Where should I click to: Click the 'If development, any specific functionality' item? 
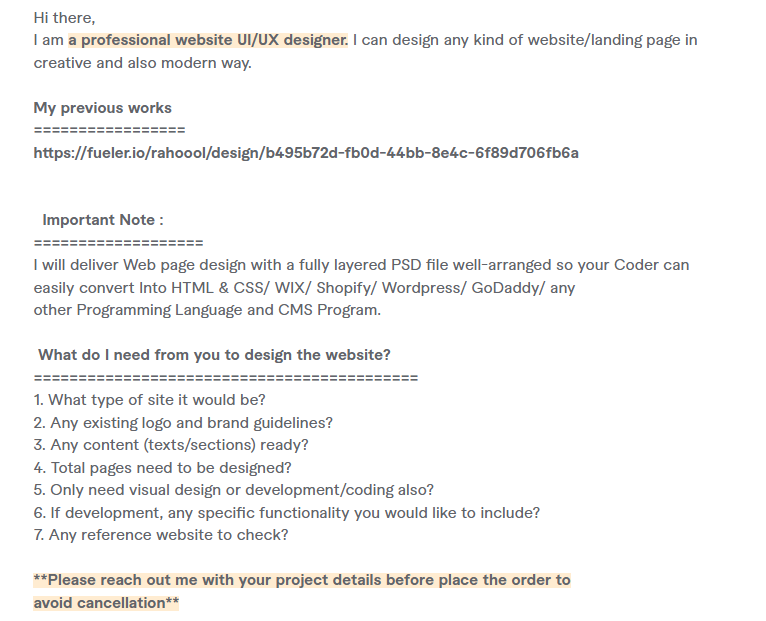point(286,512)
